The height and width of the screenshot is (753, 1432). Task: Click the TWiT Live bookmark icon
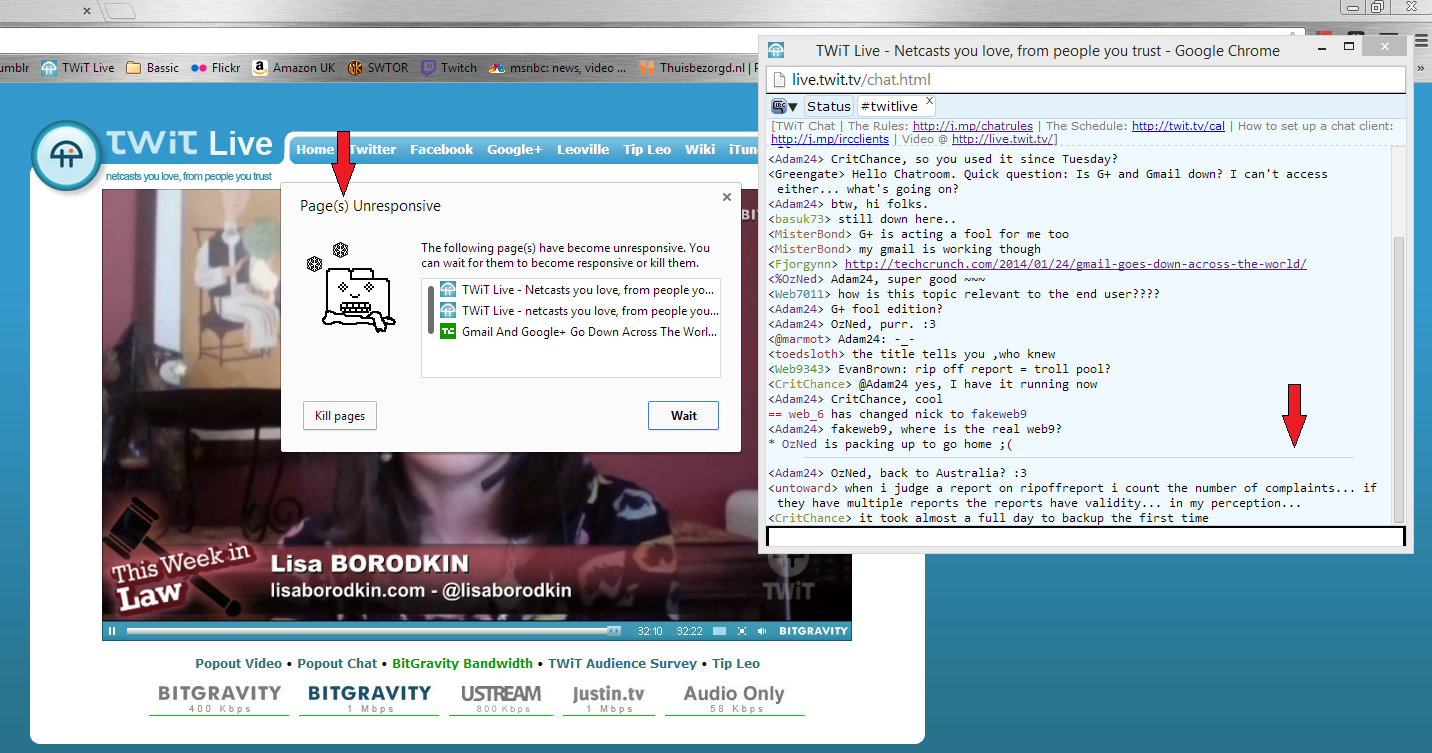pyautogui.click(x=48, y=67)
